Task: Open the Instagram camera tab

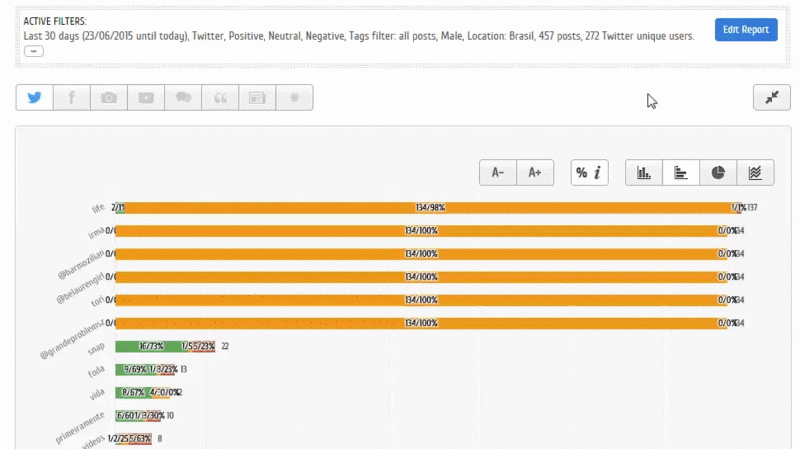Action: (x=109, y=97)
